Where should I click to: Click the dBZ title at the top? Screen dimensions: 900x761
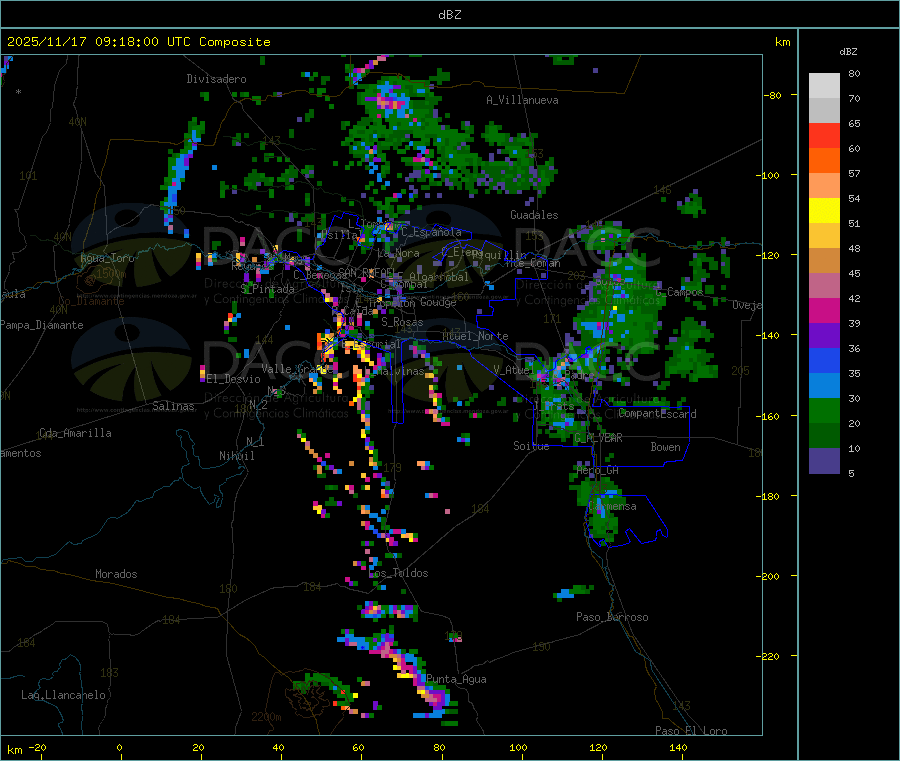[x=449, y=15]
